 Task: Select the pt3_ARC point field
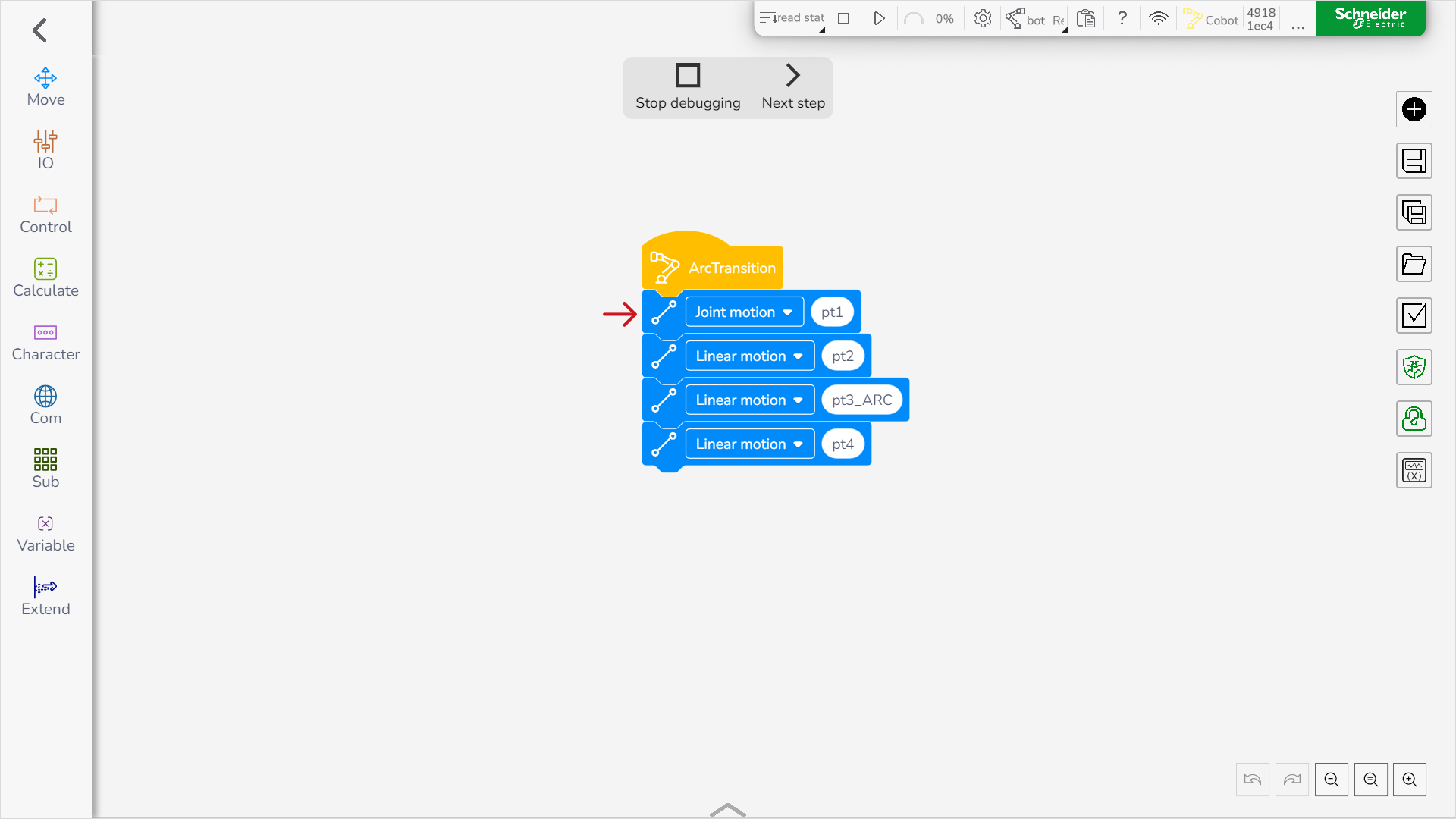pyautogui.click(x=861, y=400)
